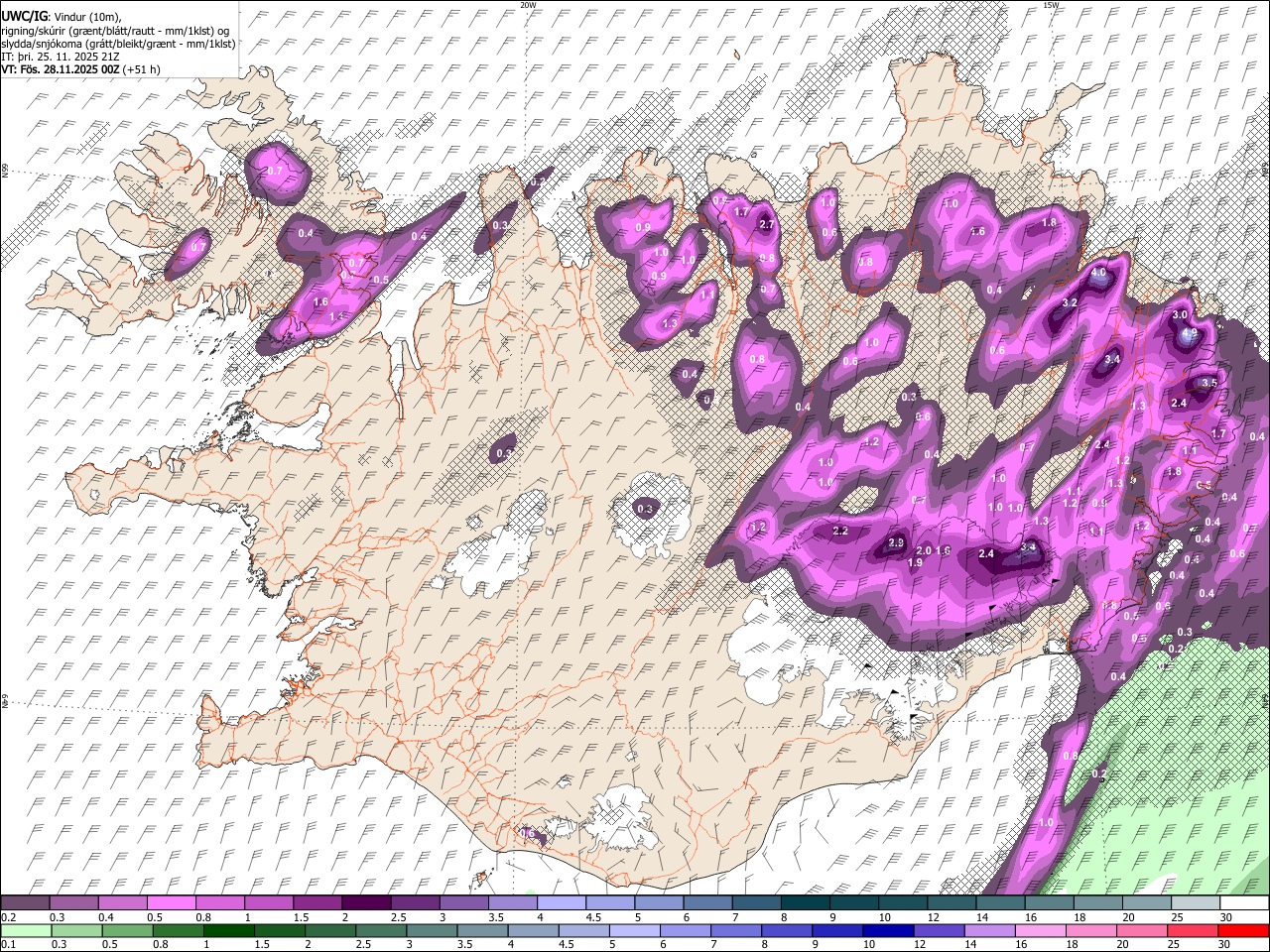Click the UWC/IG title text
Screen dimensions: 1270x952
[x=24, y=16]
